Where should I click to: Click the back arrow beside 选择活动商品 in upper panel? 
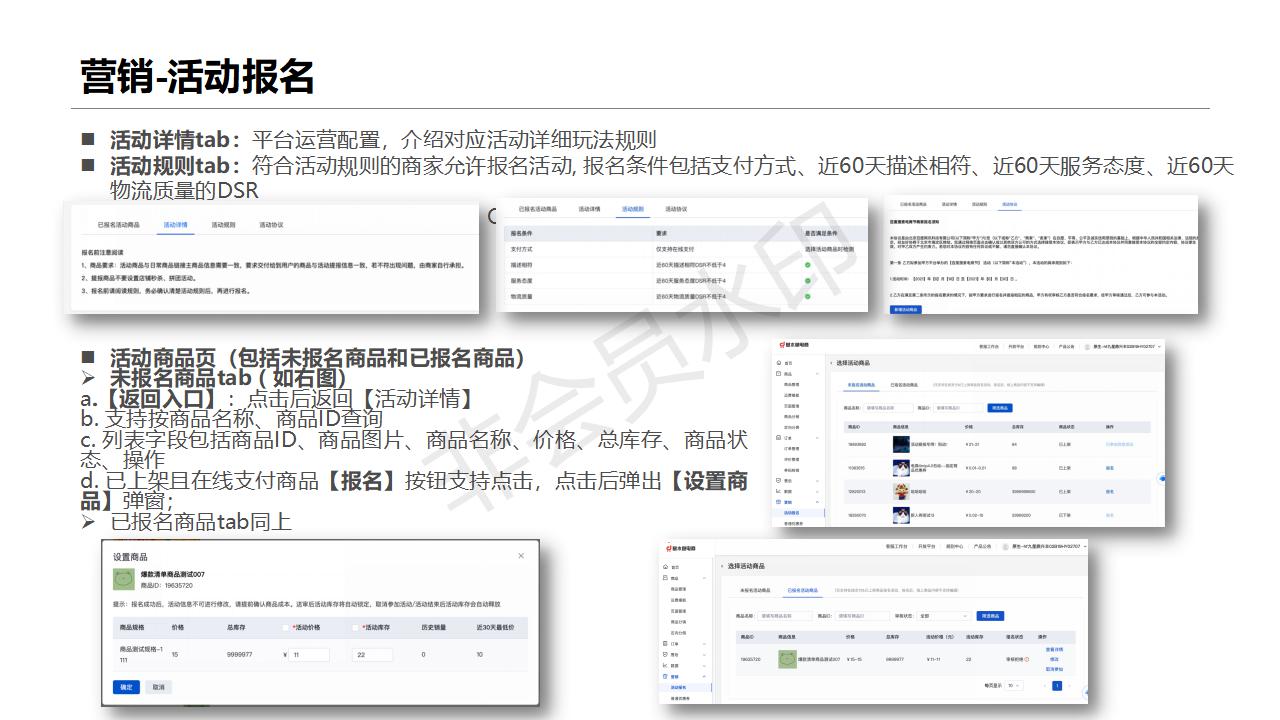831,363
